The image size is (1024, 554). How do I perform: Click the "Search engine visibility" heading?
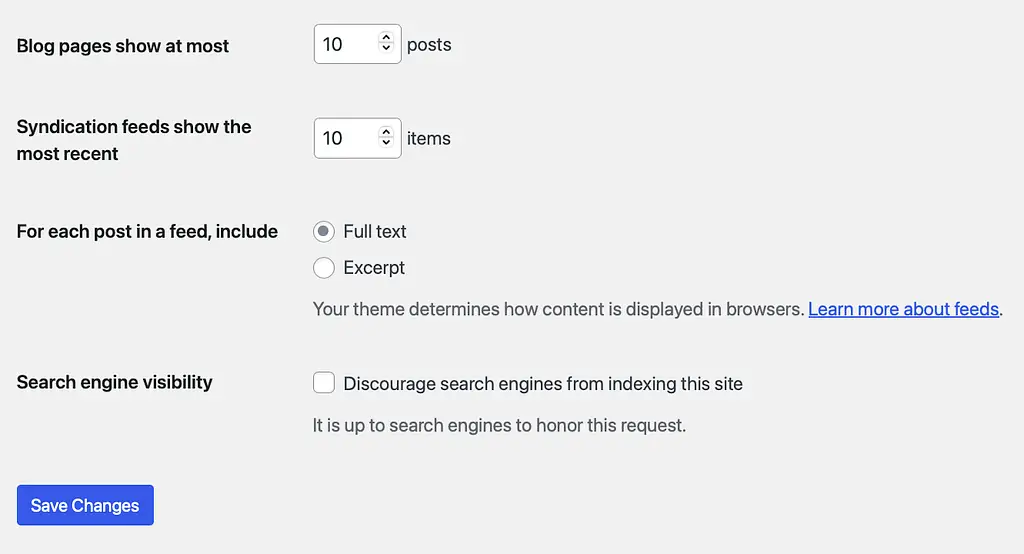pyautogui.click(x=114, y=382)
